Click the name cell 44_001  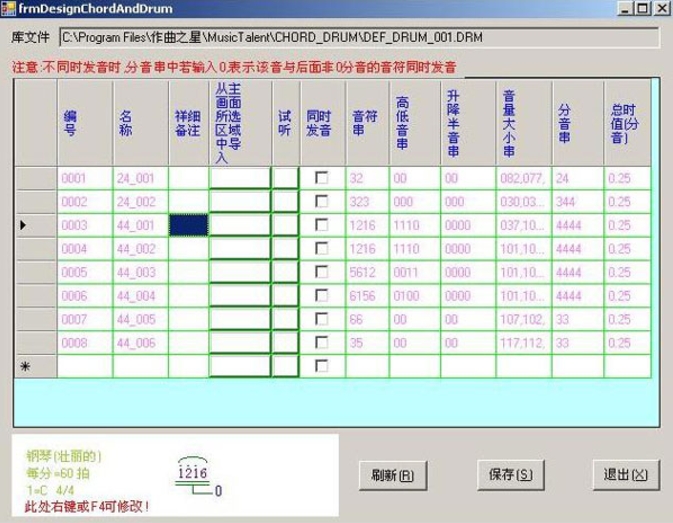click(141, 225)
